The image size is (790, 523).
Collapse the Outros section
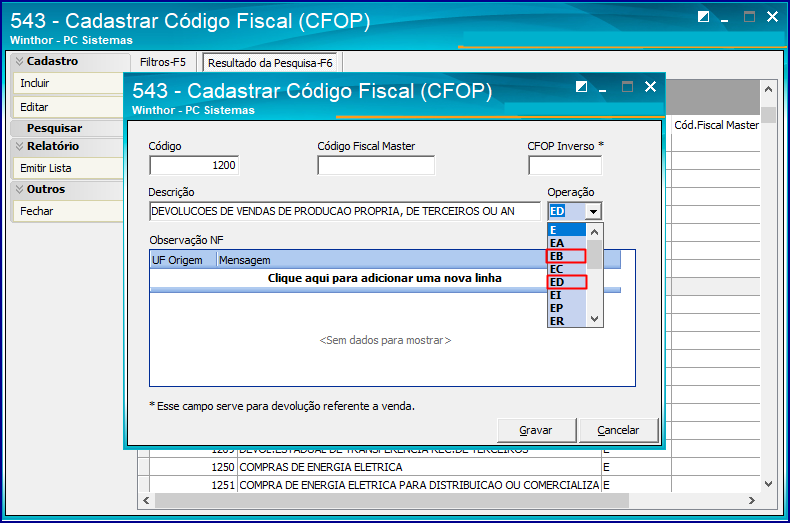(x=19, y=189)
